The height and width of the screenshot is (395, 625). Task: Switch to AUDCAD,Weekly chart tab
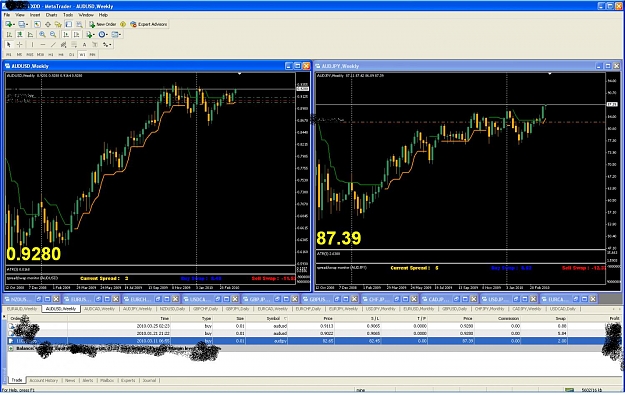click(x=100, y=309)
